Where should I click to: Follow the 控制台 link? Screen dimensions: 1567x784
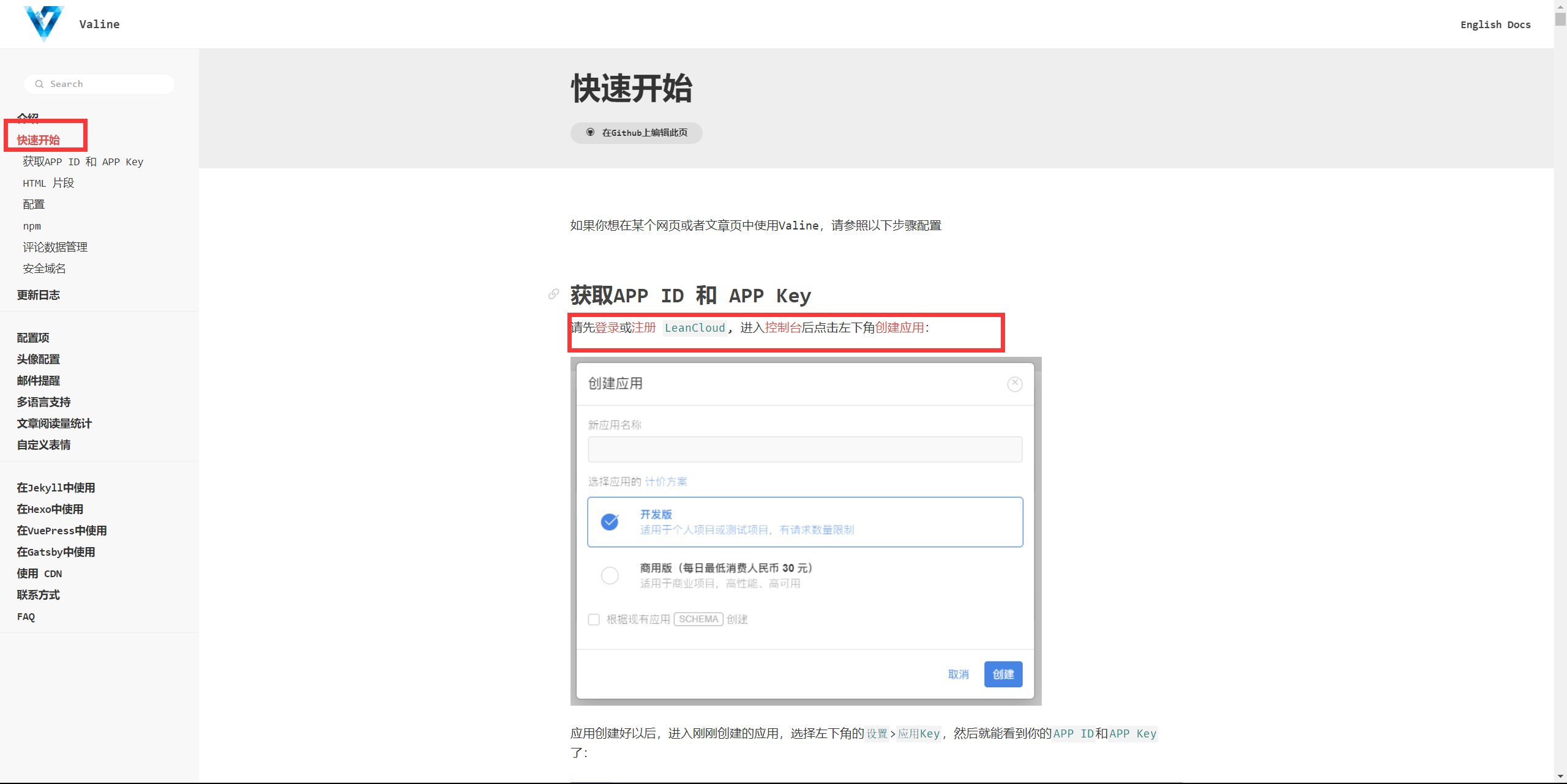click(x=783, y=327)
